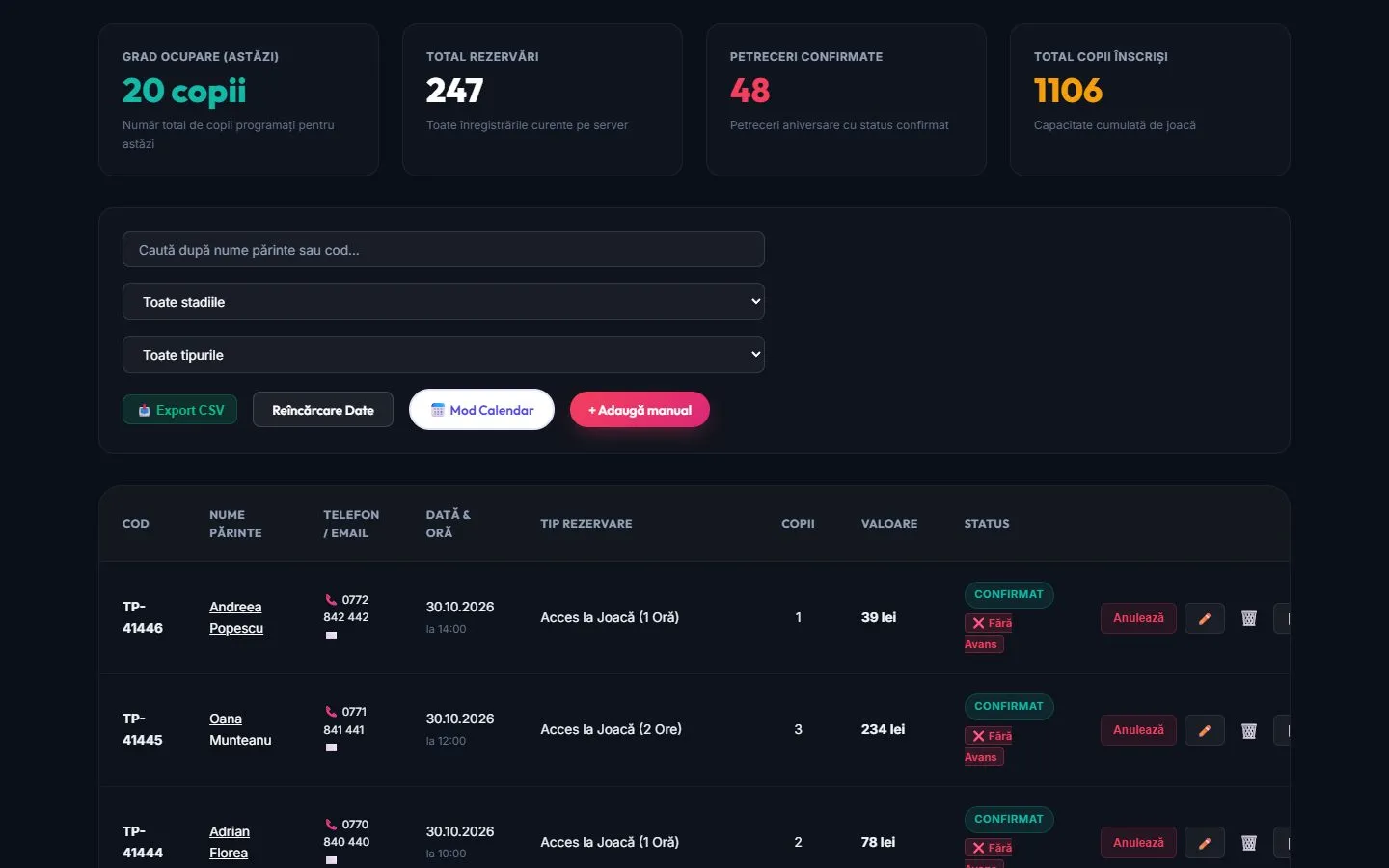Click reservation code TP-41446
This screenshot has width=1389, height=868.
[143, 617]
